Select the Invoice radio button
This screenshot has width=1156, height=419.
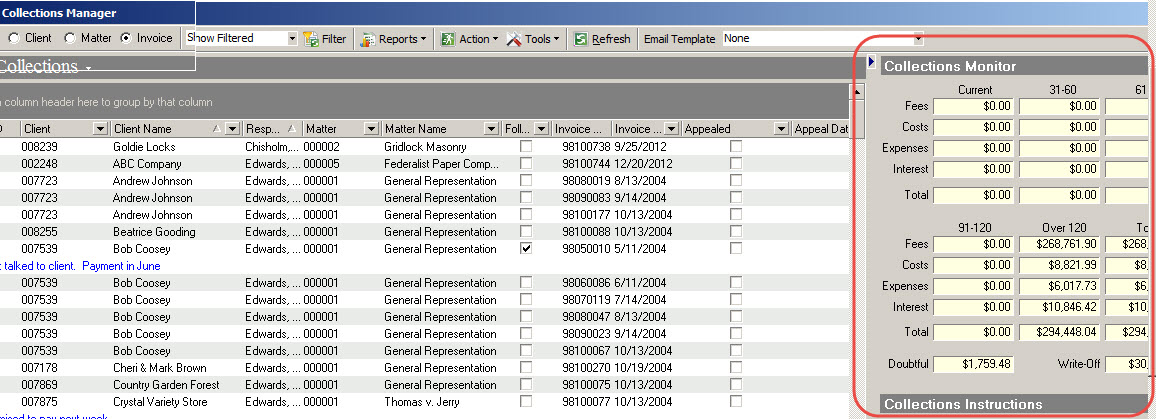[126, 38]
